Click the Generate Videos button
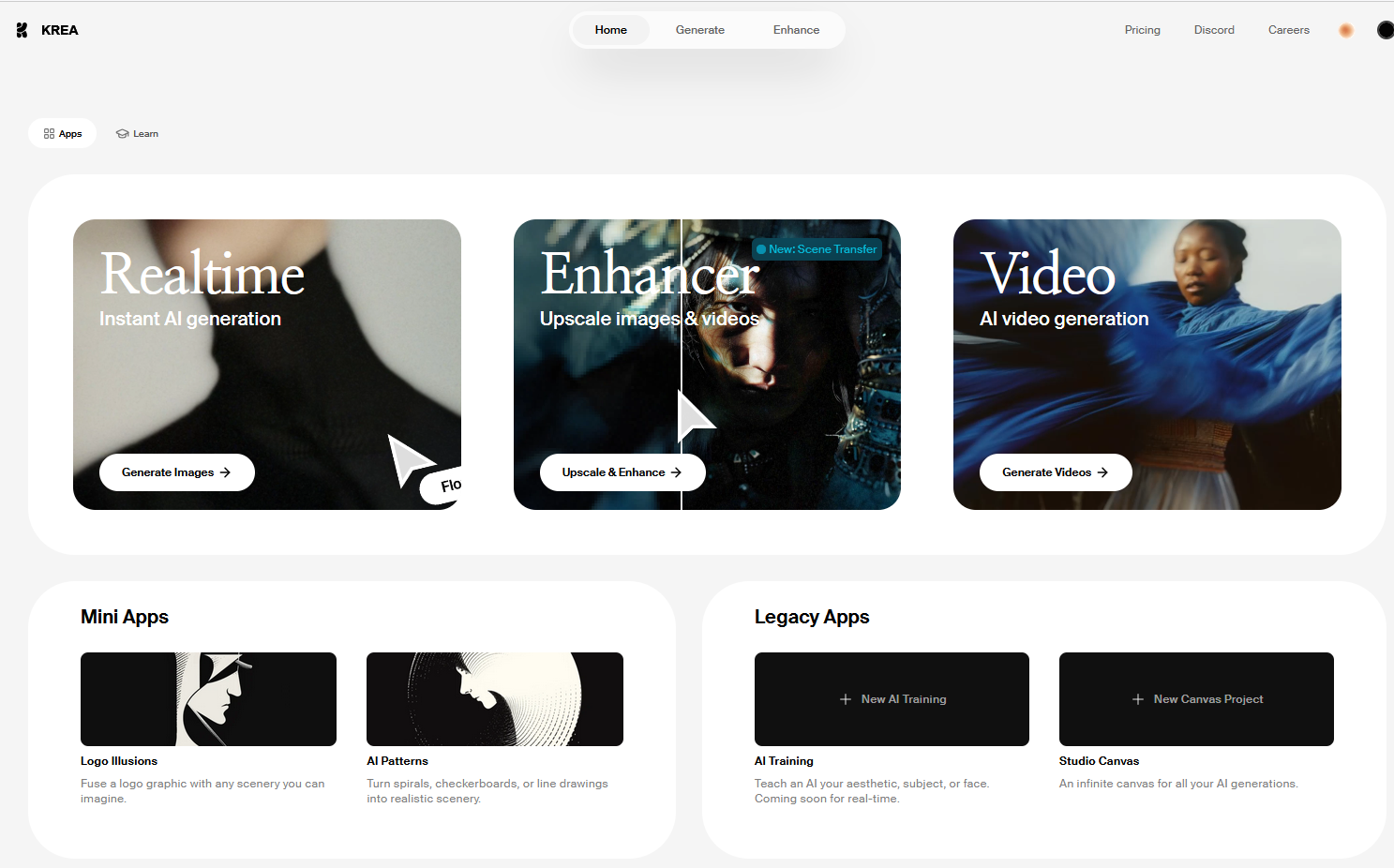The width and height of the screenshot is (1394, 868). pyautogui.click(x=1056, y=472)
